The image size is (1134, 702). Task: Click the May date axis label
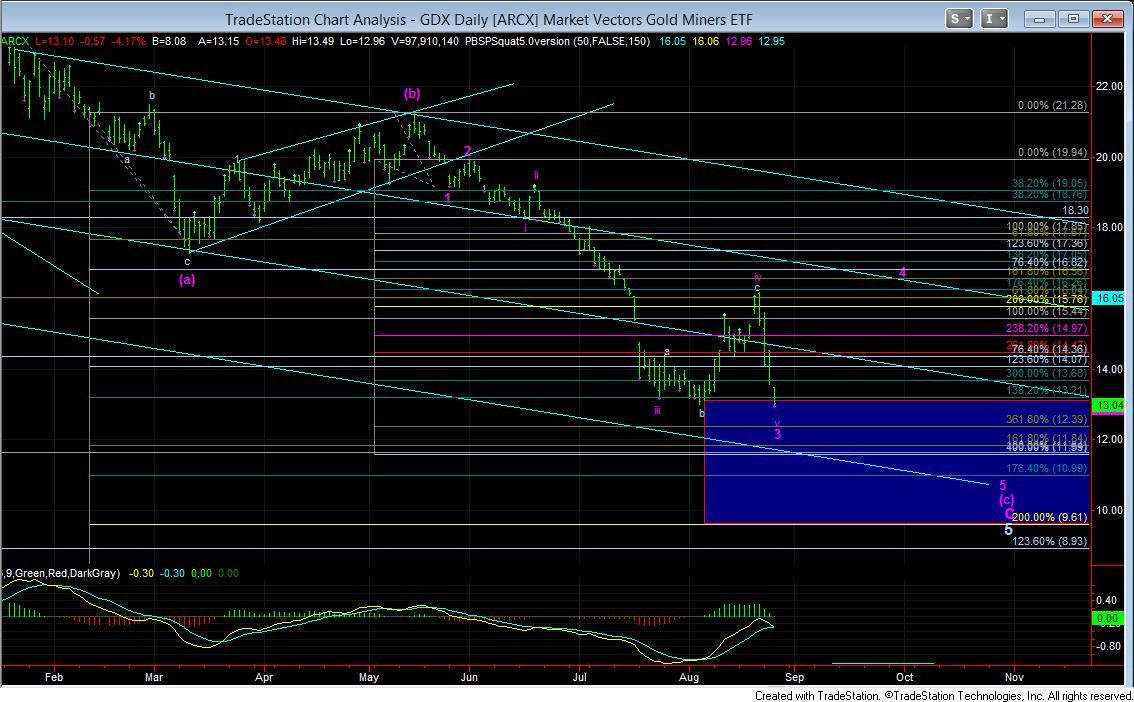click(370, 677)
